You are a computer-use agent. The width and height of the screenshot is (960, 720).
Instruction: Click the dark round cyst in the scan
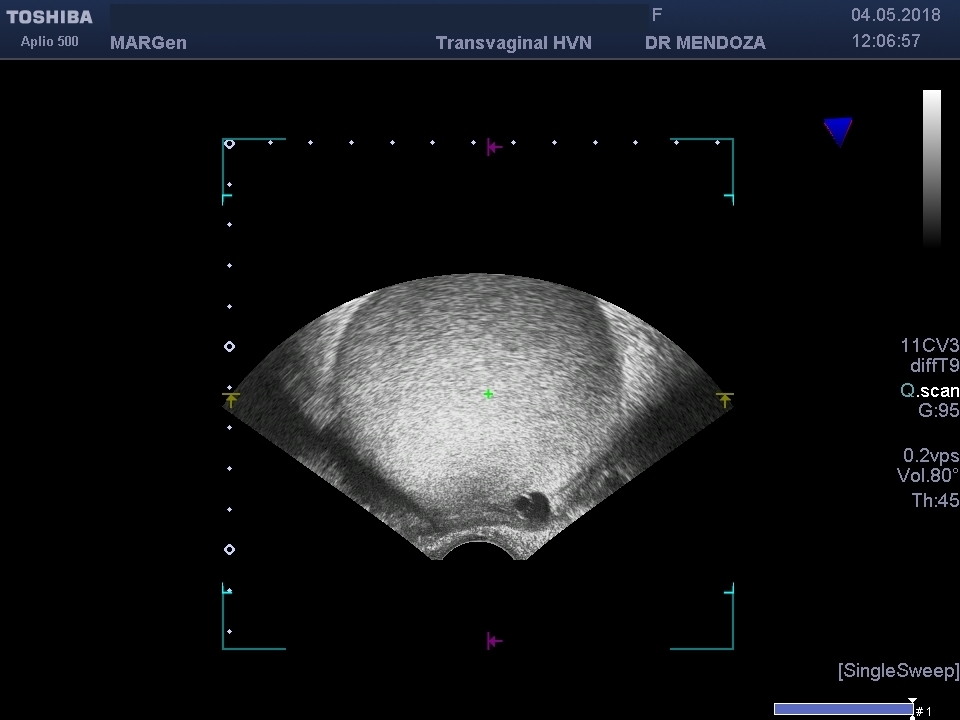[x=530, y=505]
